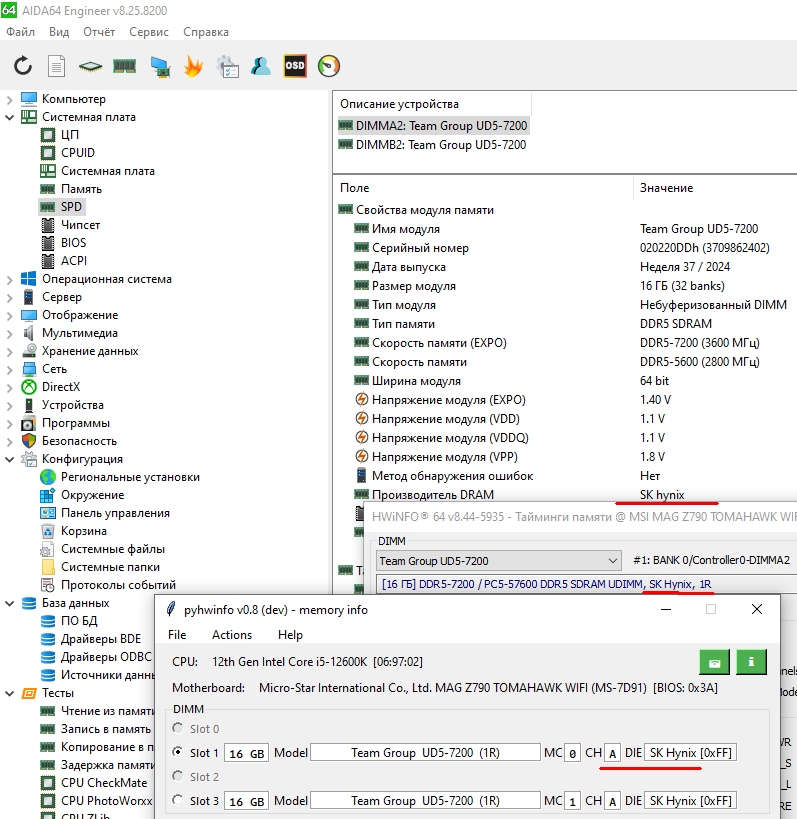The width and height of the screenshot is (797, 819).
Task: Click the gauge sensor toolbar icon
Action: [329, 66]
